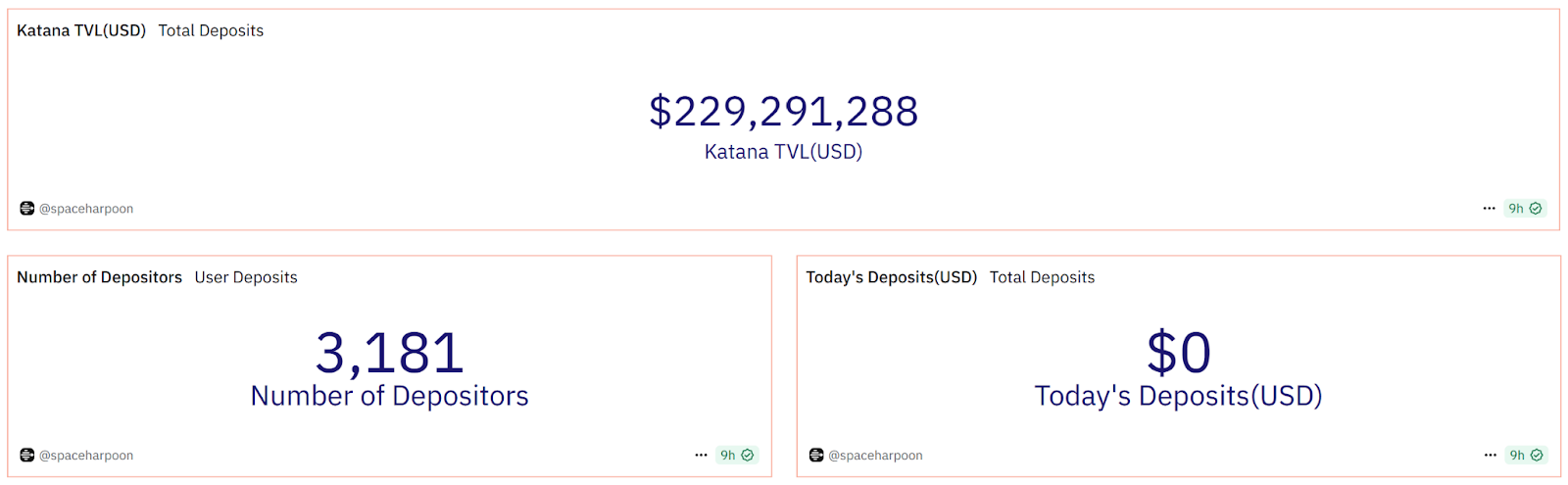Click the $229,291,288 counter value

tap(783, 112)
